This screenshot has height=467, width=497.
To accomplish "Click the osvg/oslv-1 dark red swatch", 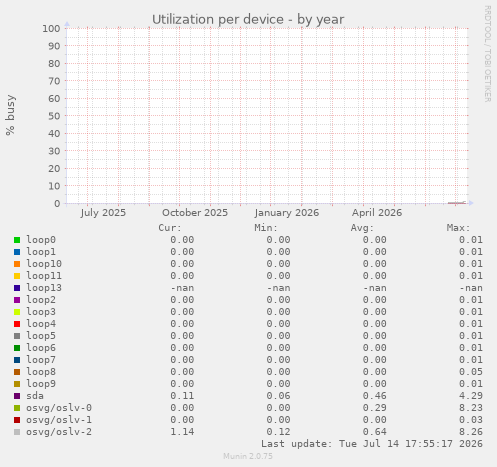I will click(17, 420).
